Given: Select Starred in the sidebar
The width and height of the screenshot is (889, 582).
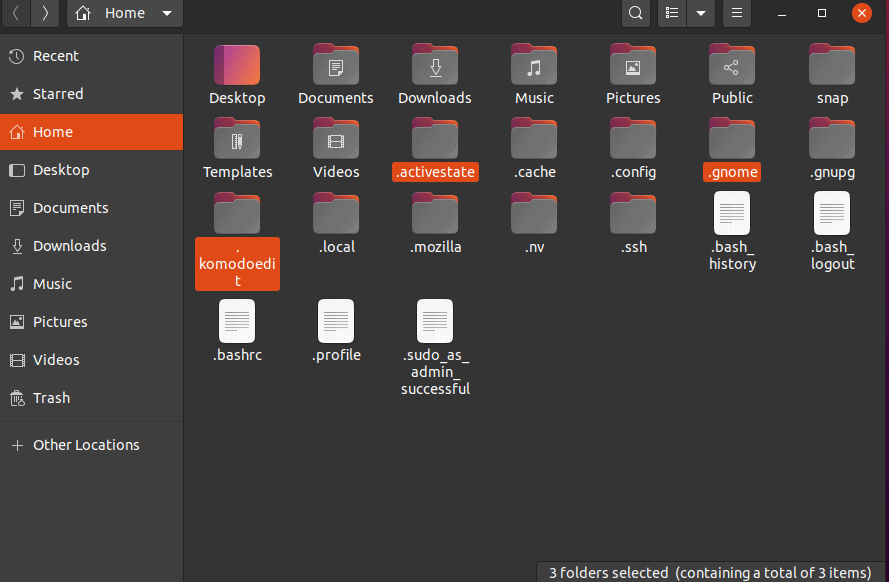Looking at the screenshot, I should click(57, 94).
